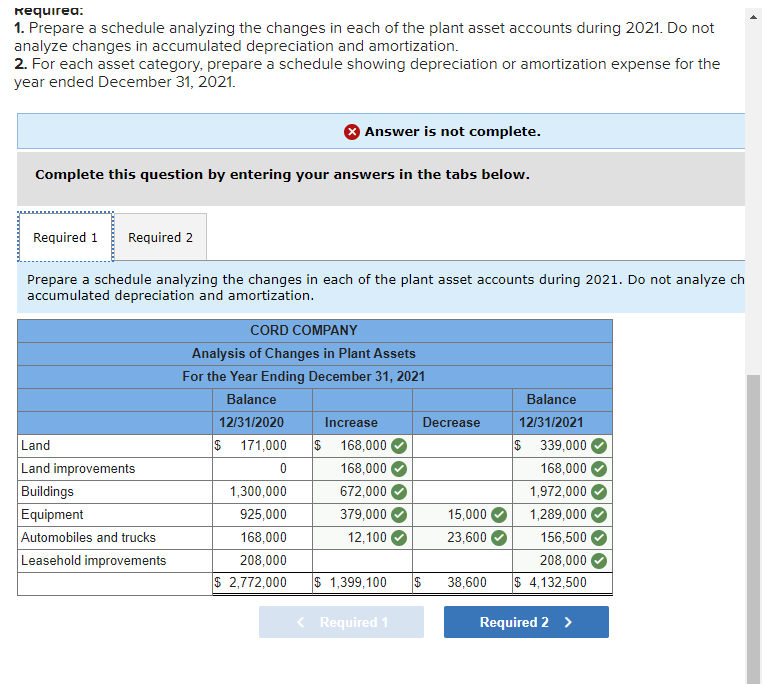Click the "Decrease" column header
This screenshot has width=762, height=684.
(451, 423)
